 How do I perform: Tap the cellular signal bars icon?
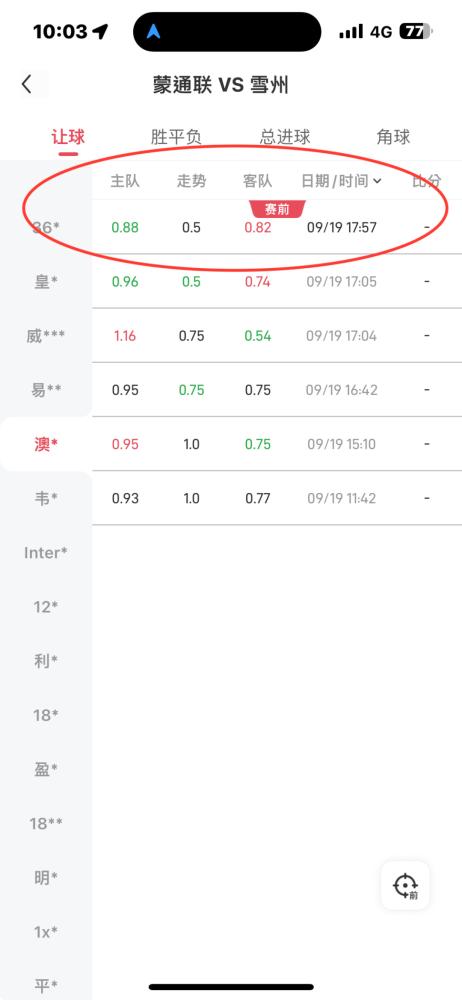tap(351, 31)
